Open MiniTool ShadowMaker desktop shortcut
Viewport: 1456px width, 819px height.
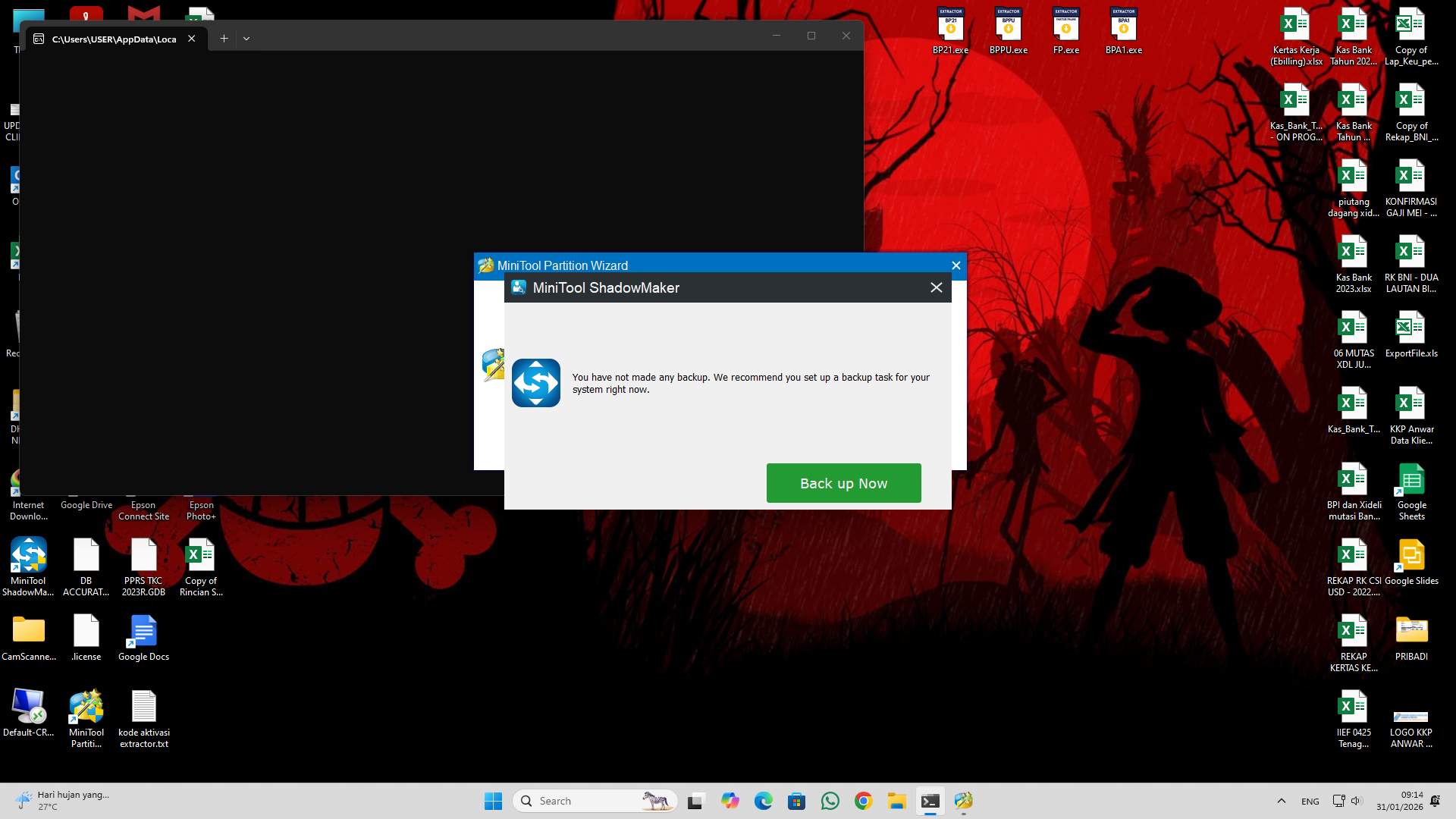coord(28,557)
